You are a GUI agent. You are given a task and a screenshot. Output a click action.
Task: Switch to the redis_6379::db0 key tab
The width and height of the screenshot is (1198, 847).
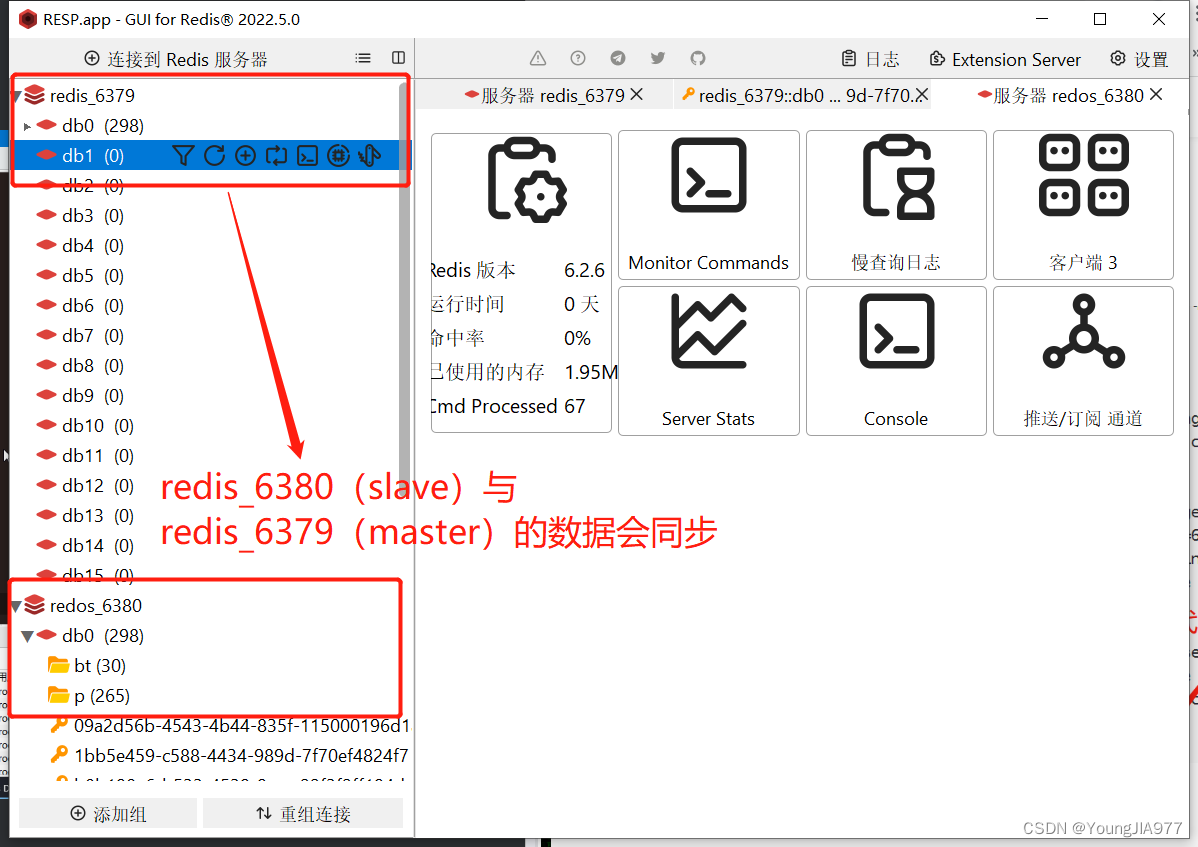(x=800, y=94)
